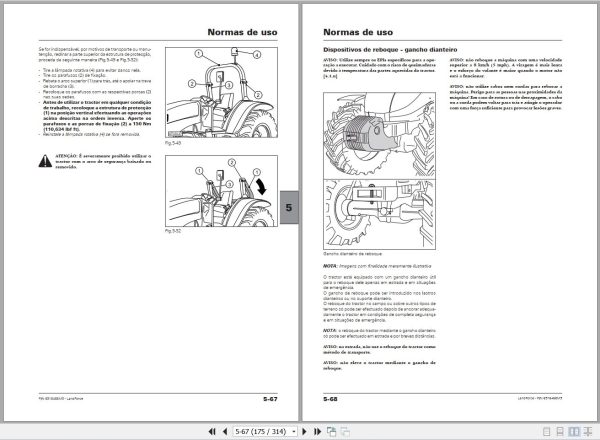The width and height of the screenshot is (600, 440).
Task: Switch to single page view
Action: [x=547, y=432]
